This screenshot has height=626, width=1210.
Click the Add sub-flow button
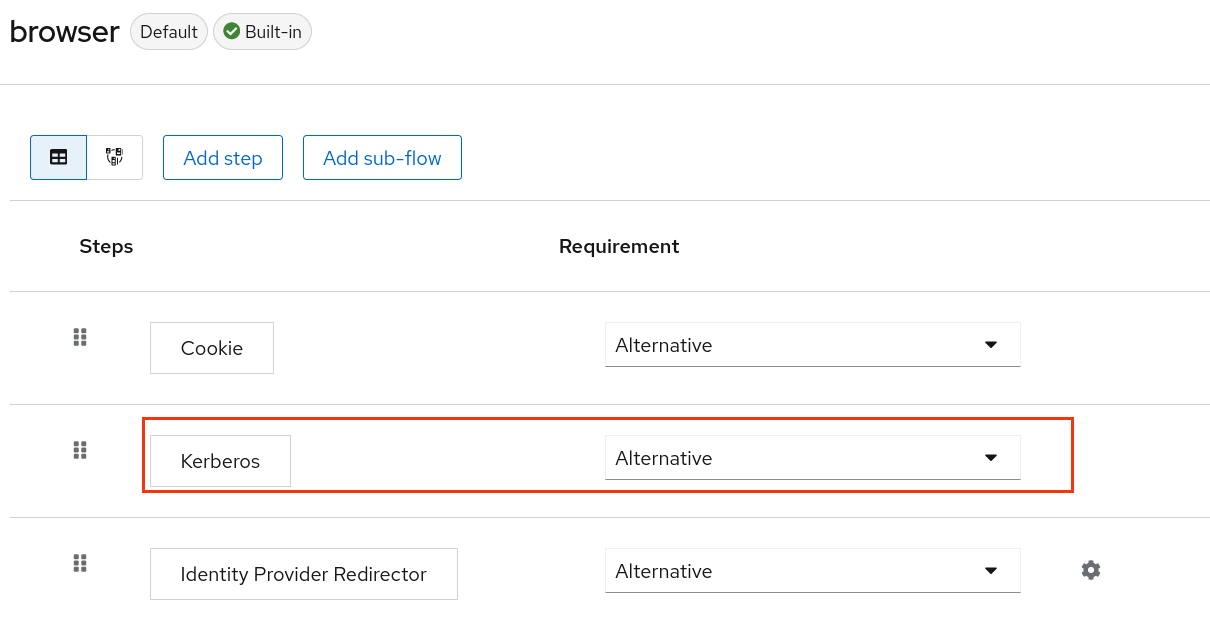click(382, 158)
